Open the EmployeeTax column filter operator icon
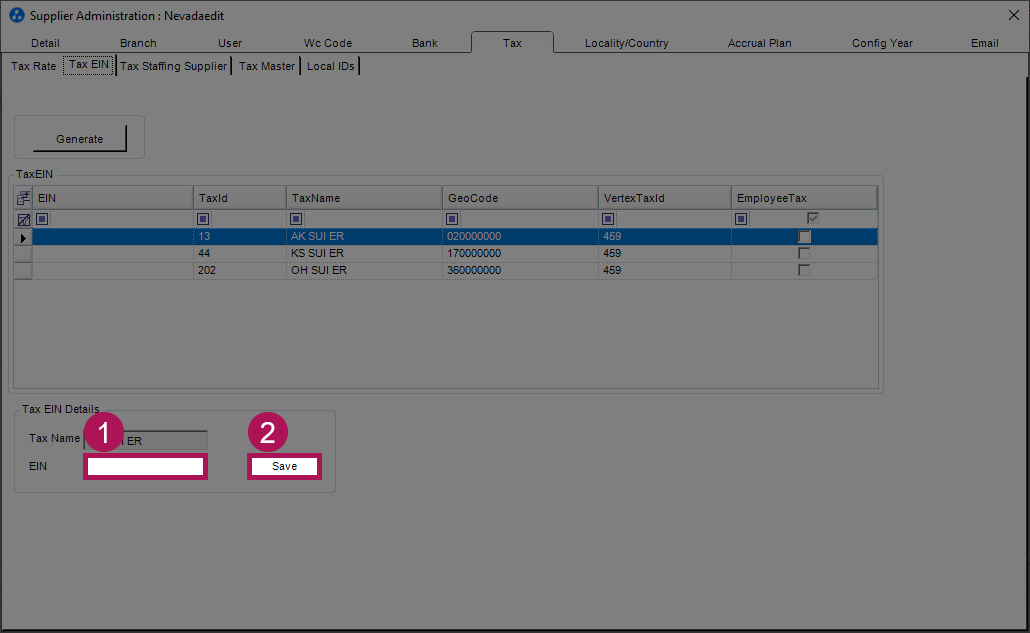The image size is (1030, 633). click(x=741, y=219)
